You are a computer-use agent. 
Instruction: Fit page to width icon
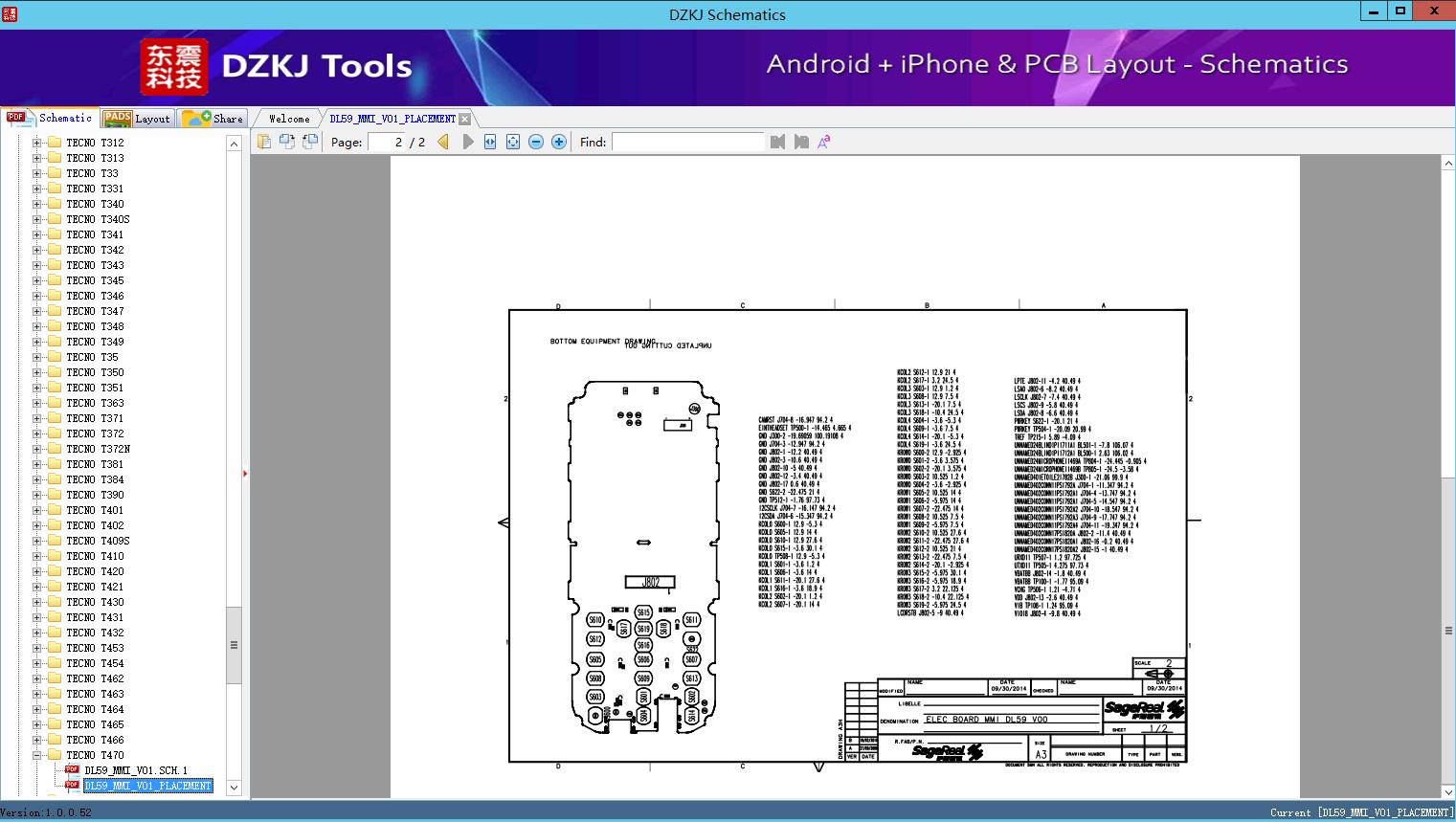click(x=490, y=142)
